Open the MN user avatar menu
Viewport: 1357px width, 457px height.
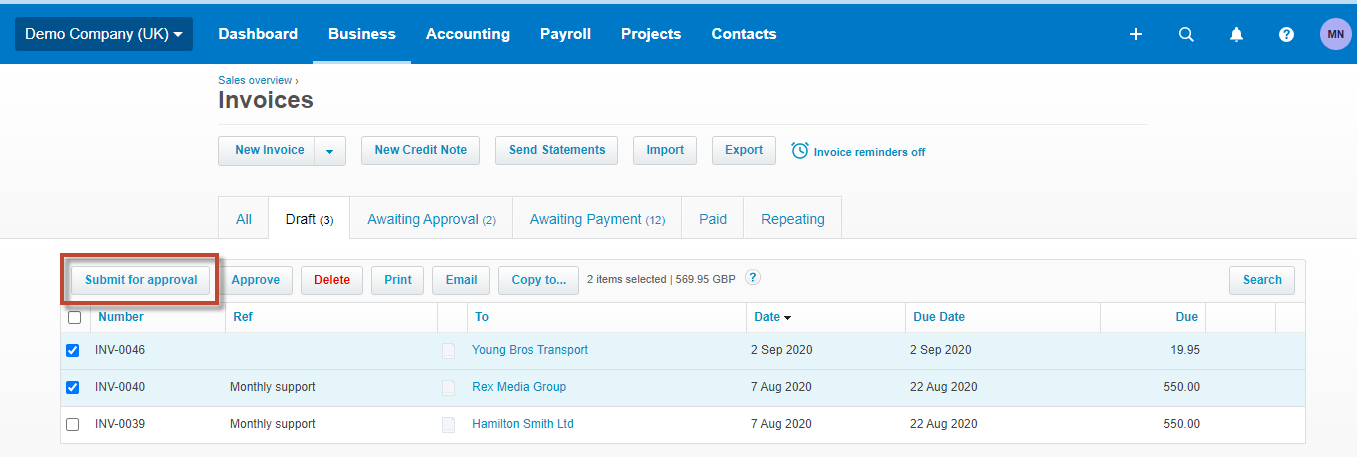pos(1336,34)
